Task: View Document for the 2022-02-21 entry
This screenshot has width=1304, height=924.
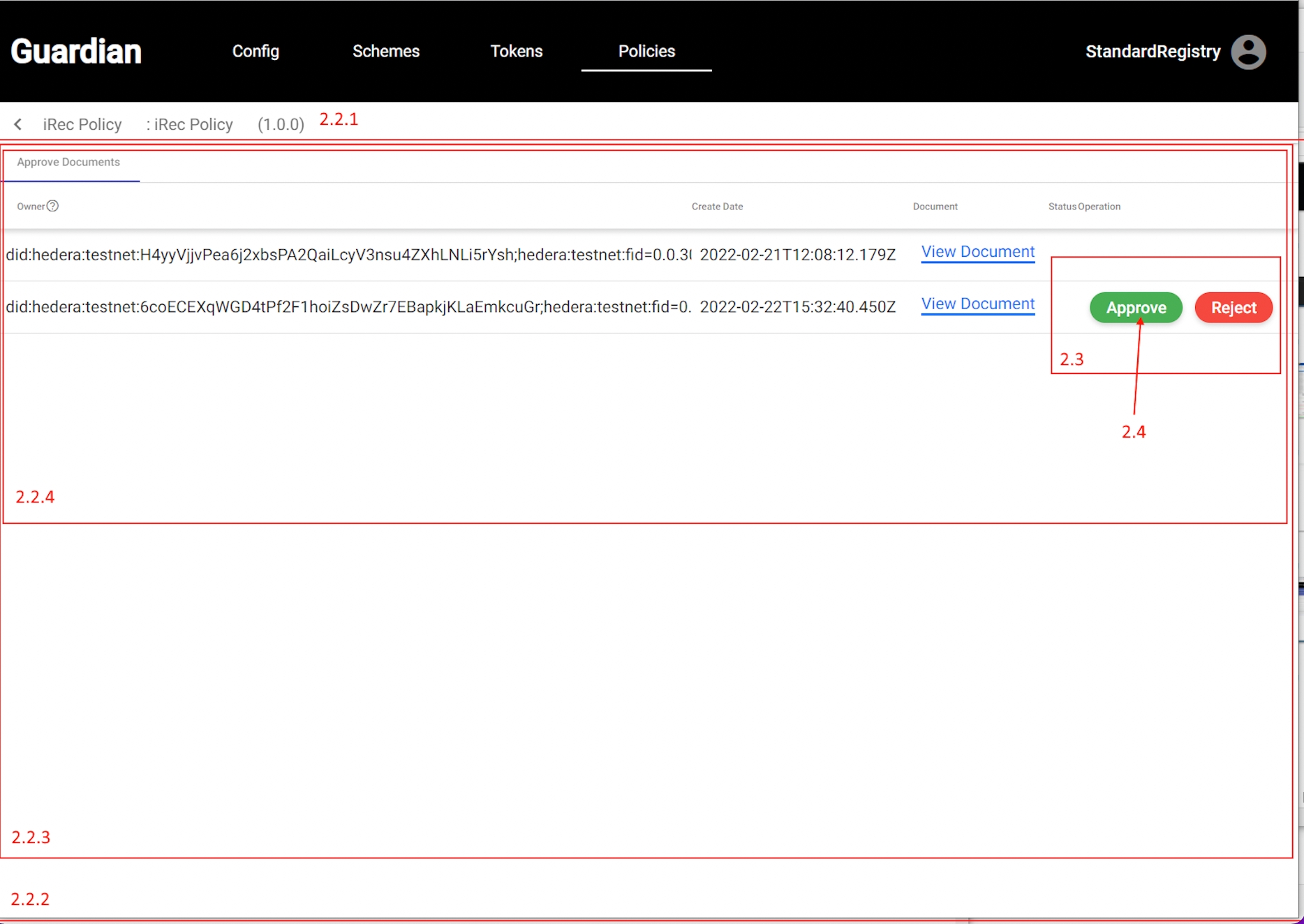Action: pos(977,252)
